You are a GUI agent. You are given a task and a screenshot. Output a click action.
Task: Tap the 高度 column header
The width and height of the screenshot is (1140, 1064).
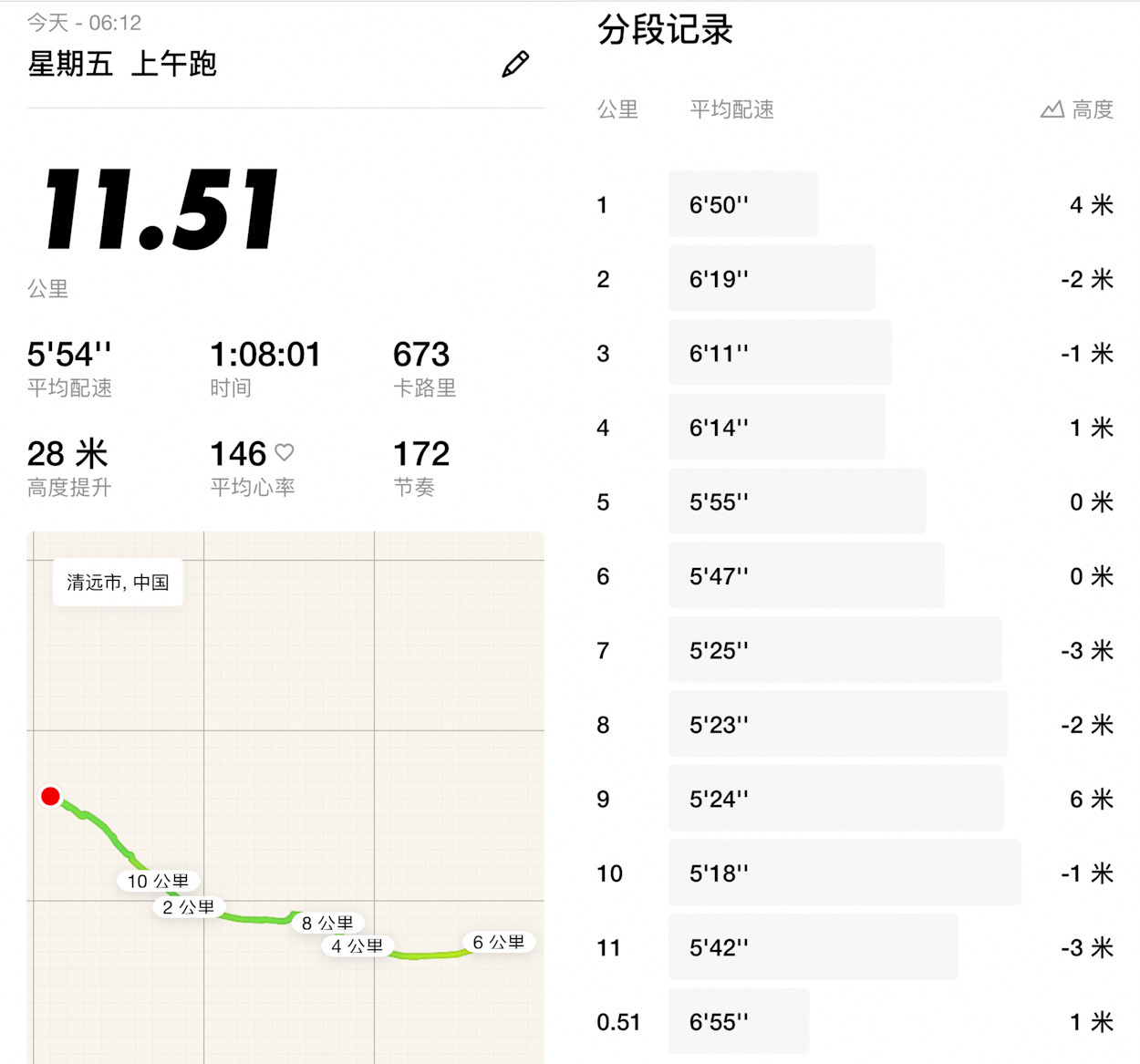tap(1093, 109)
